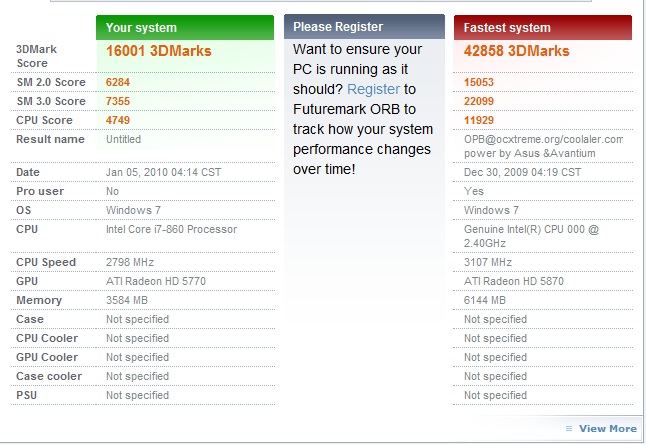Select the Fastest system header tab
Screen dimensions: 646x445
543,28
